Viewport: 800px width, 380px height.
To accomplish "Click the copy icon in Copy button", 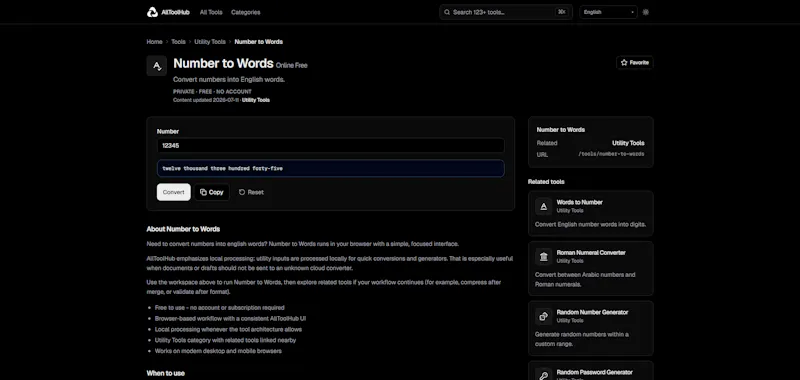I will (203, 192).
